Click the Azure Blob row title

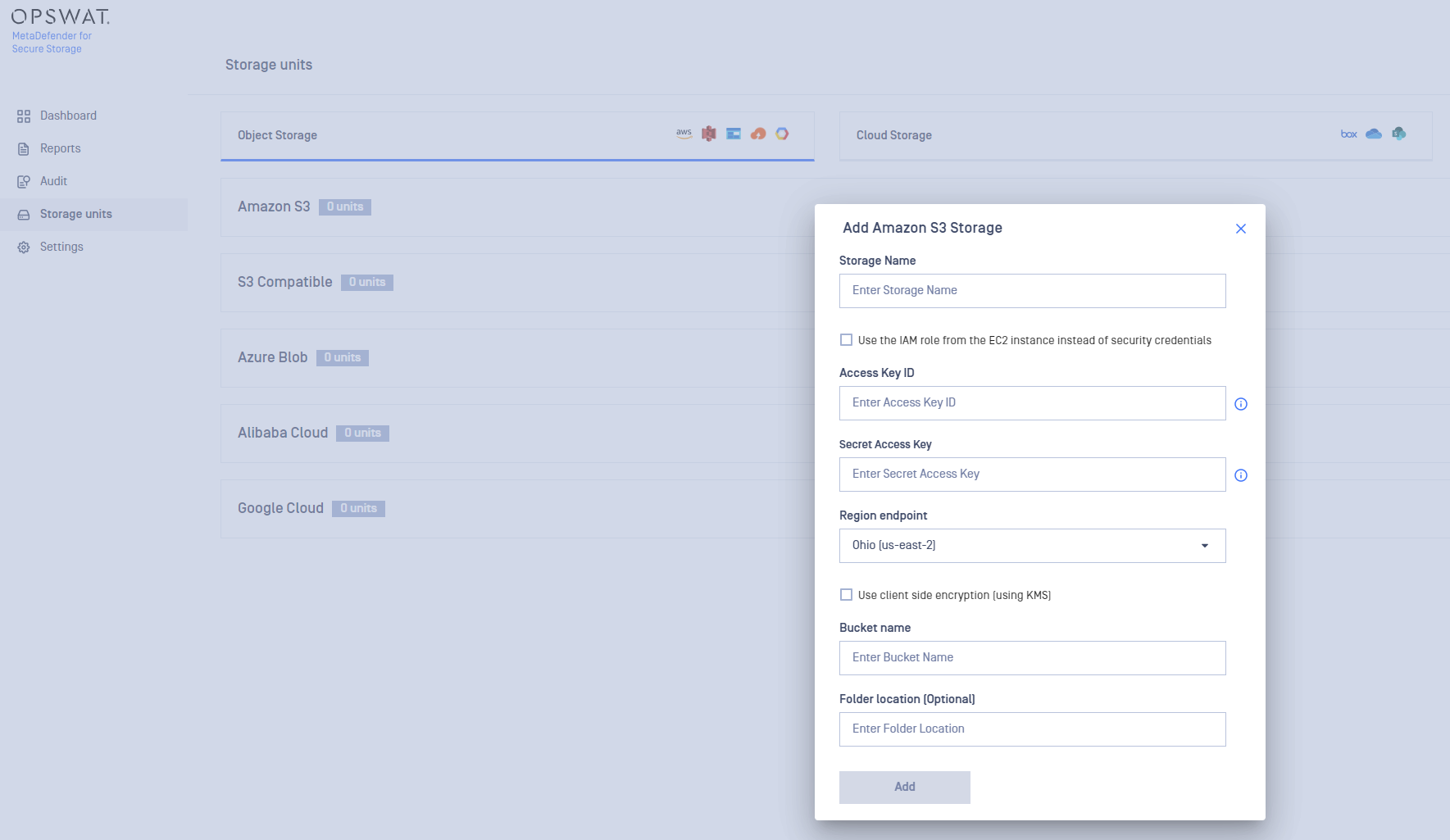273,357
